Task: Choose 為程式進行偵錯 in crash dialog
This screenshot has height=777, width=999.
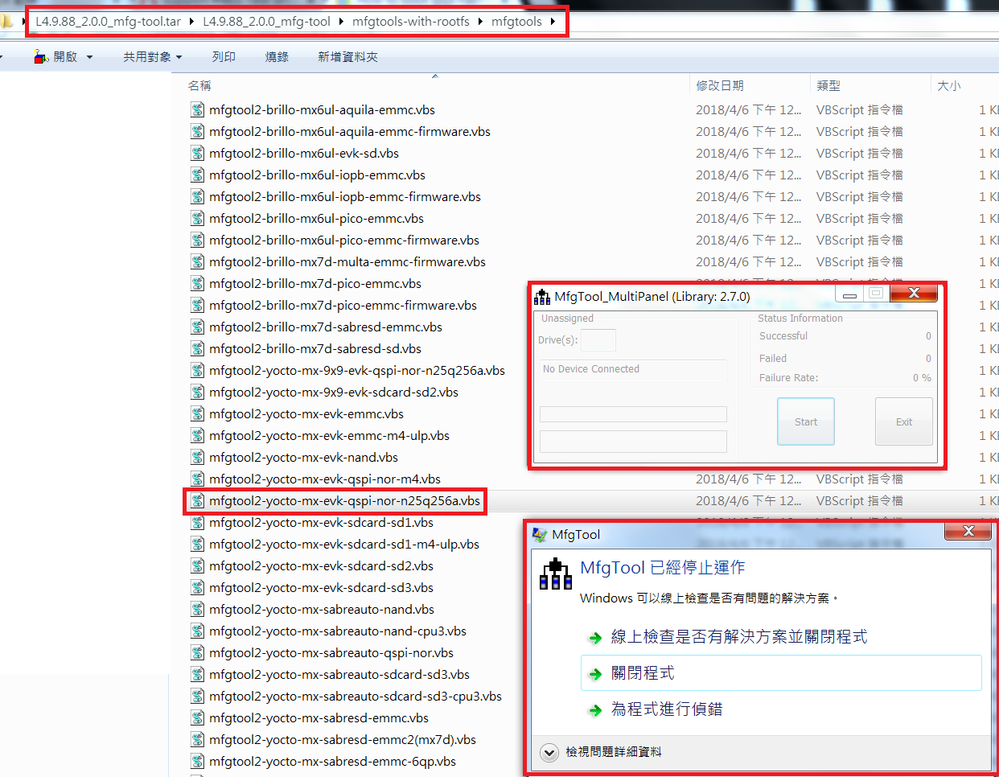Action: [666, 709]
